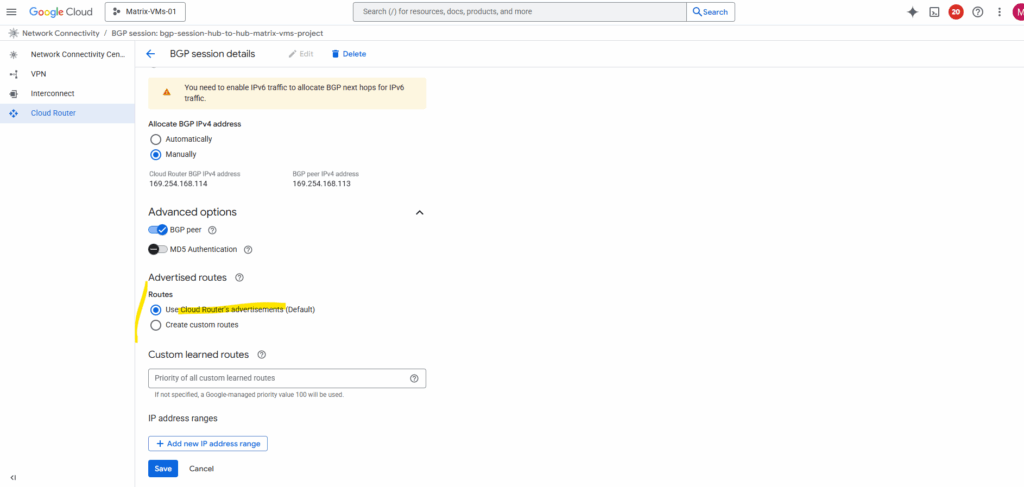
Task: Collapse the Advanced options section
Action: (420, 212)
